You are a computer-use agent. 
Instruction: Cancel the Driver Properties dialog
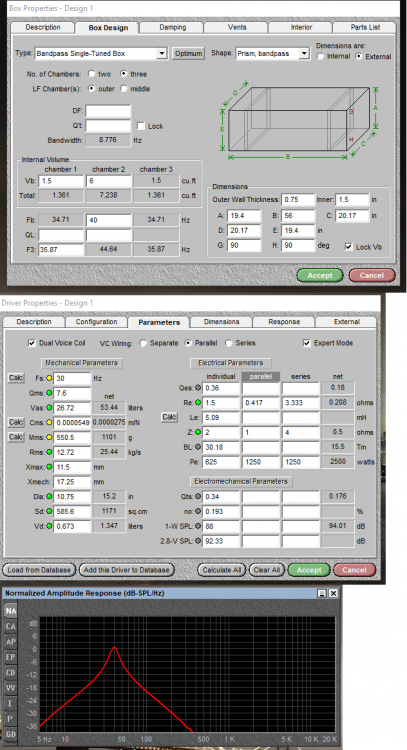[x=354, y=570]
